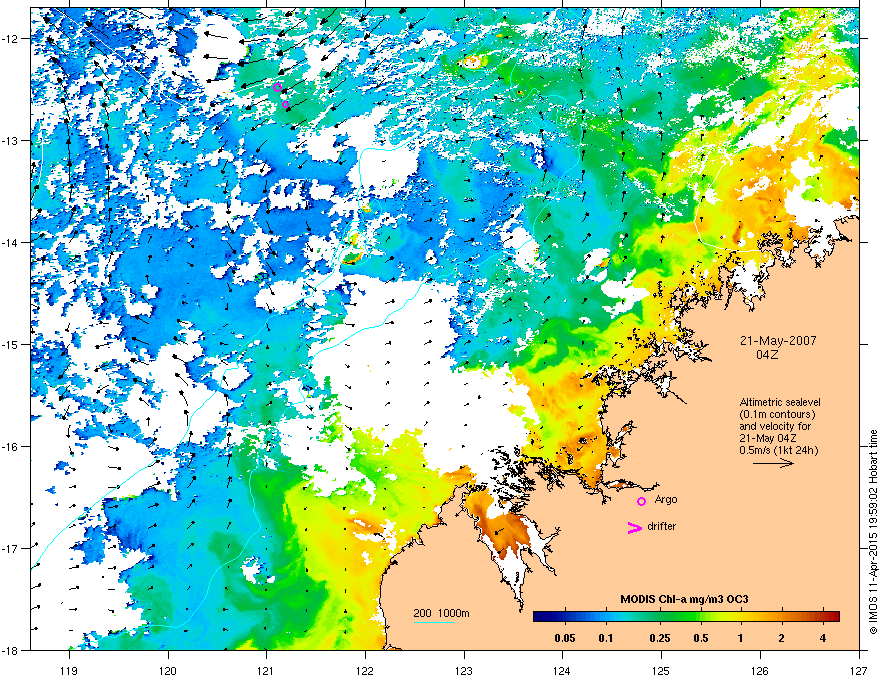Click the 'MODIS Chl-a mg/m3 OC3' title
Image resolution: width=880 pixels, height=680 pixels.
coord(684,599)
